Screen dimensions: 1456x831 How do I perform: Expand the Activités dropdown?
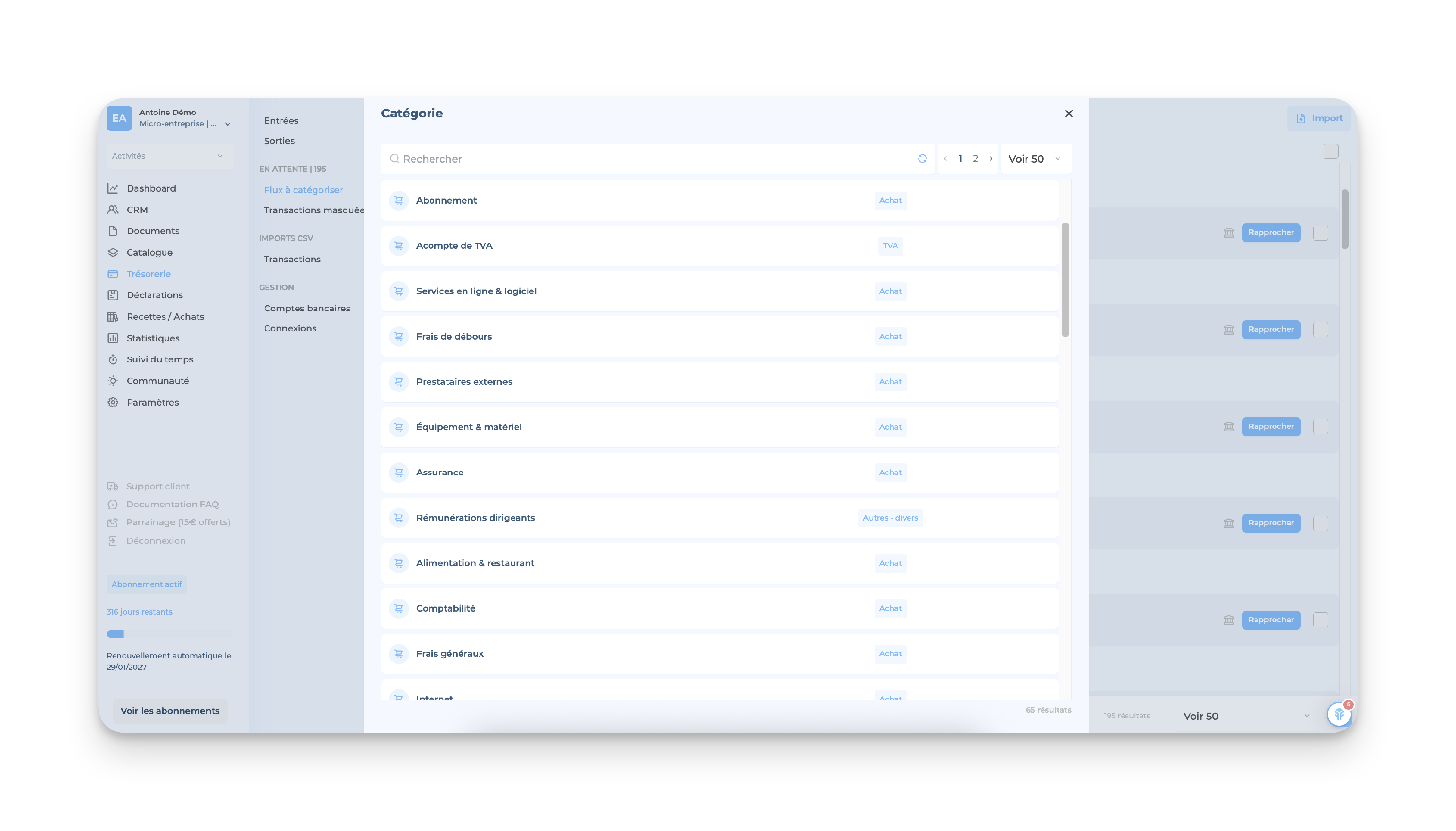tap(169, 156)
